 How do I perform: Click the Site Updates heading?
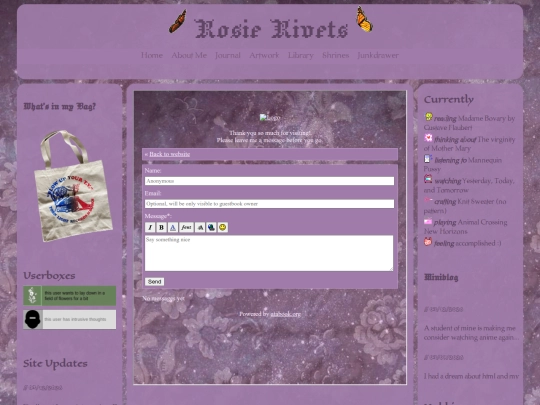[55, 363]
